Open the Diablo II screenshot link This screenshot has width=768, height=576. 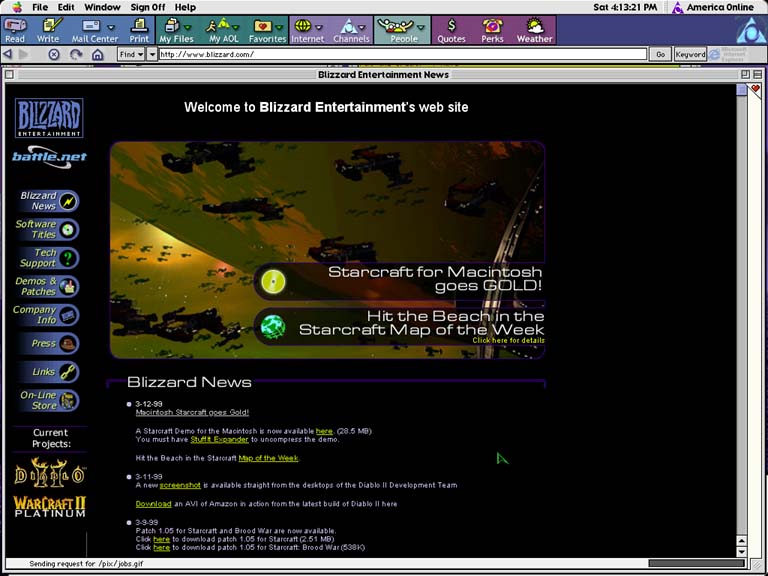point(180,485)
